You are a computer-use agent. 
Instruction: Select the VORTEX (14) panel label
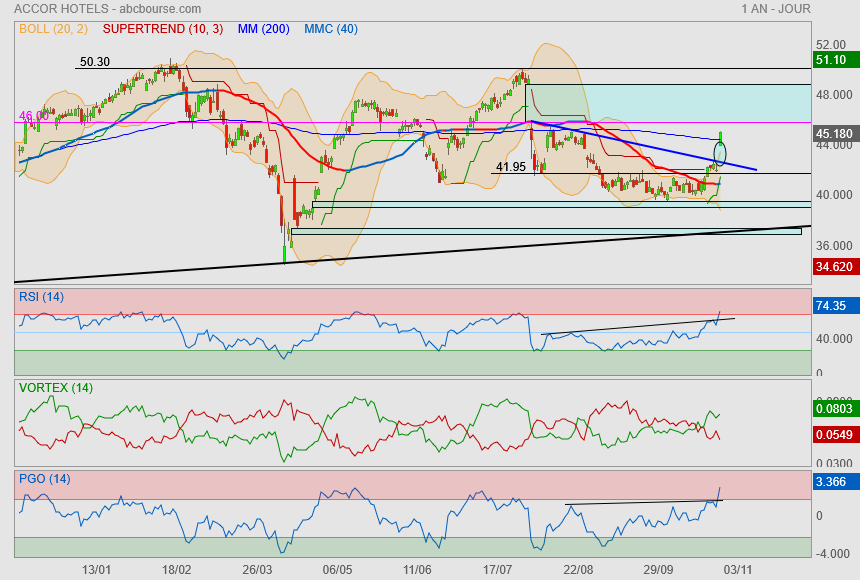tap(55, 388)
